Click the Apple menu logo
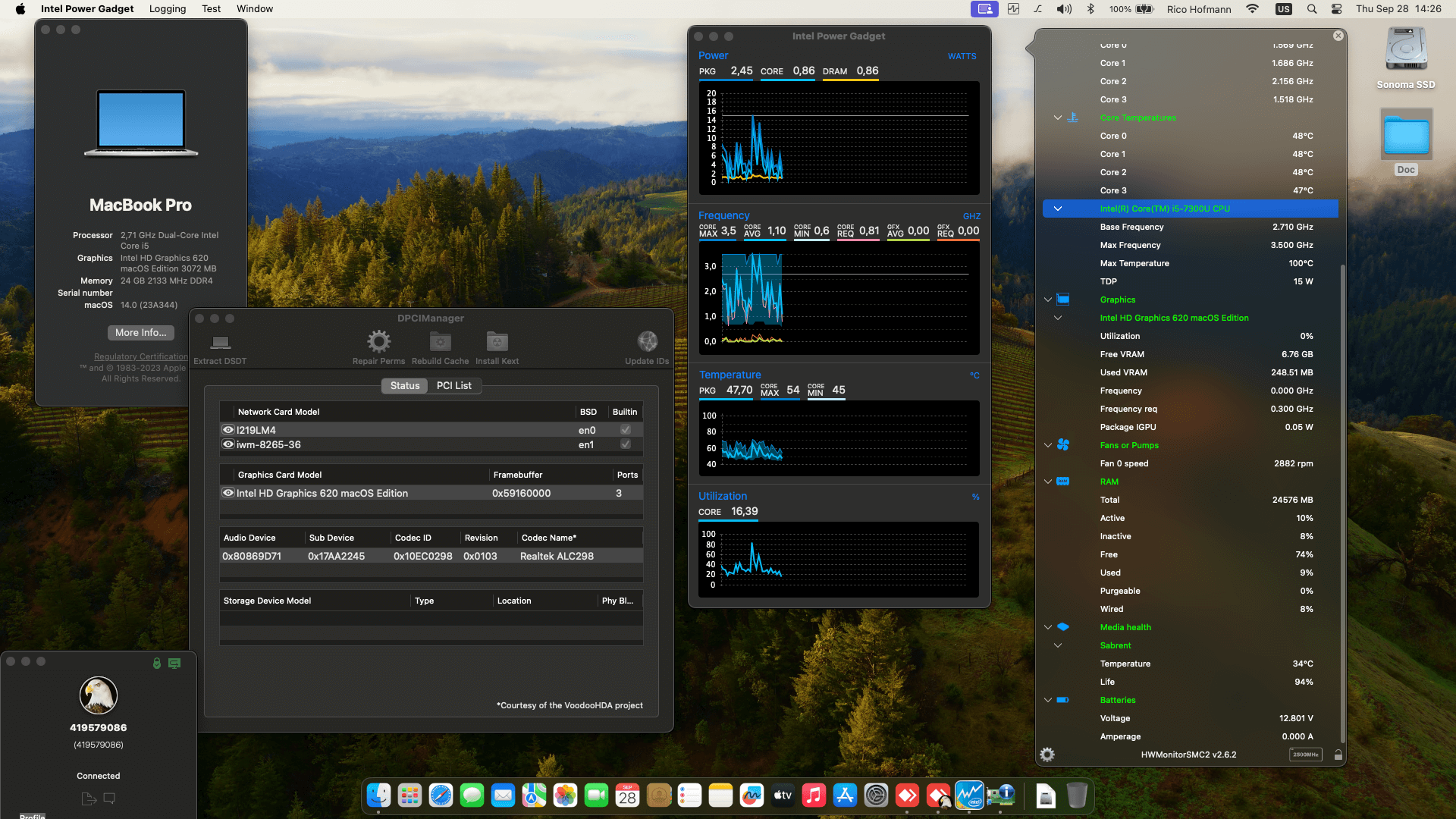Viewport: 1456px width, 819px height. point(20,9)
